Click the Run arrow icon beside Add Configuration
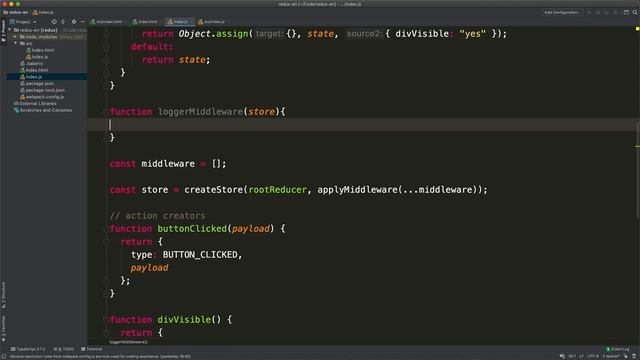640x360 pixels. pyautogui.click(x=589, y=12)
